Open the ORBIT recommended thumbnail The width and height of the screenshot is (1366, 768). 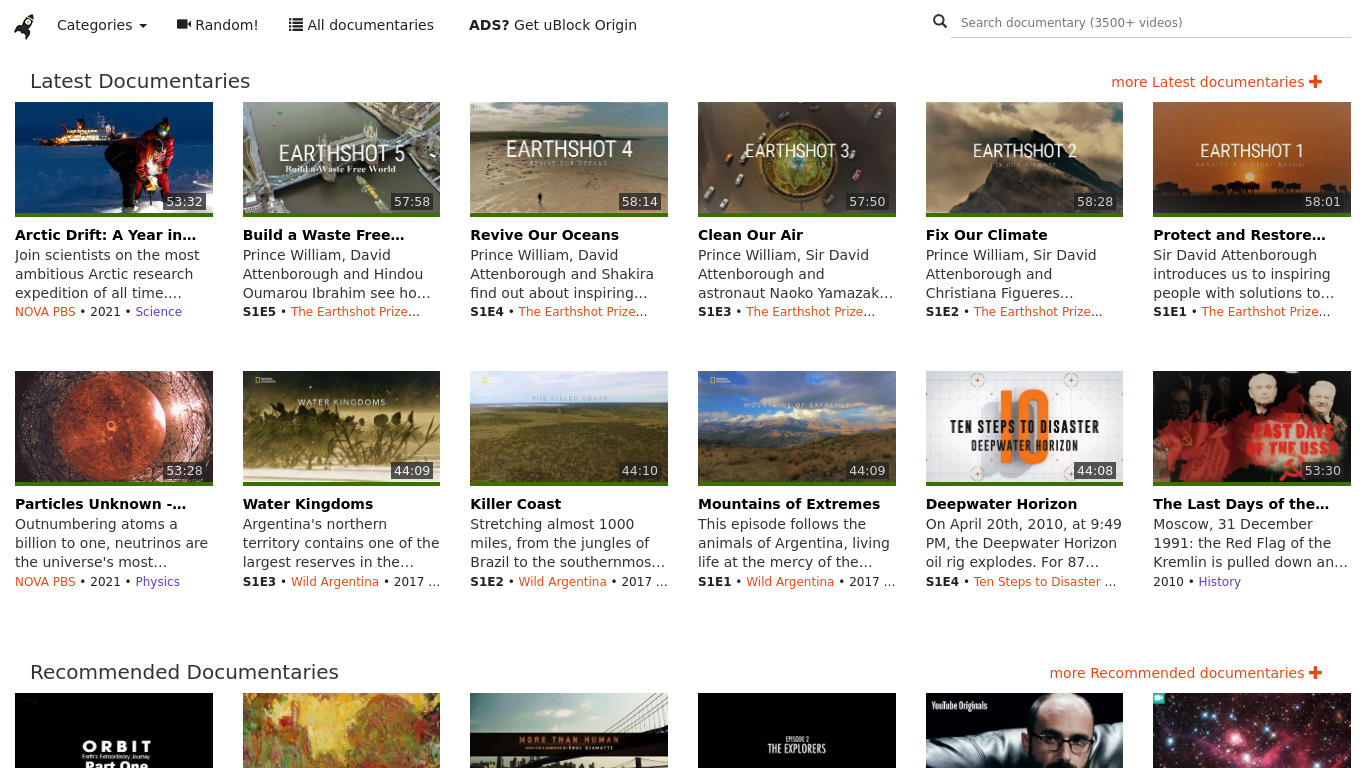(114, 731)
